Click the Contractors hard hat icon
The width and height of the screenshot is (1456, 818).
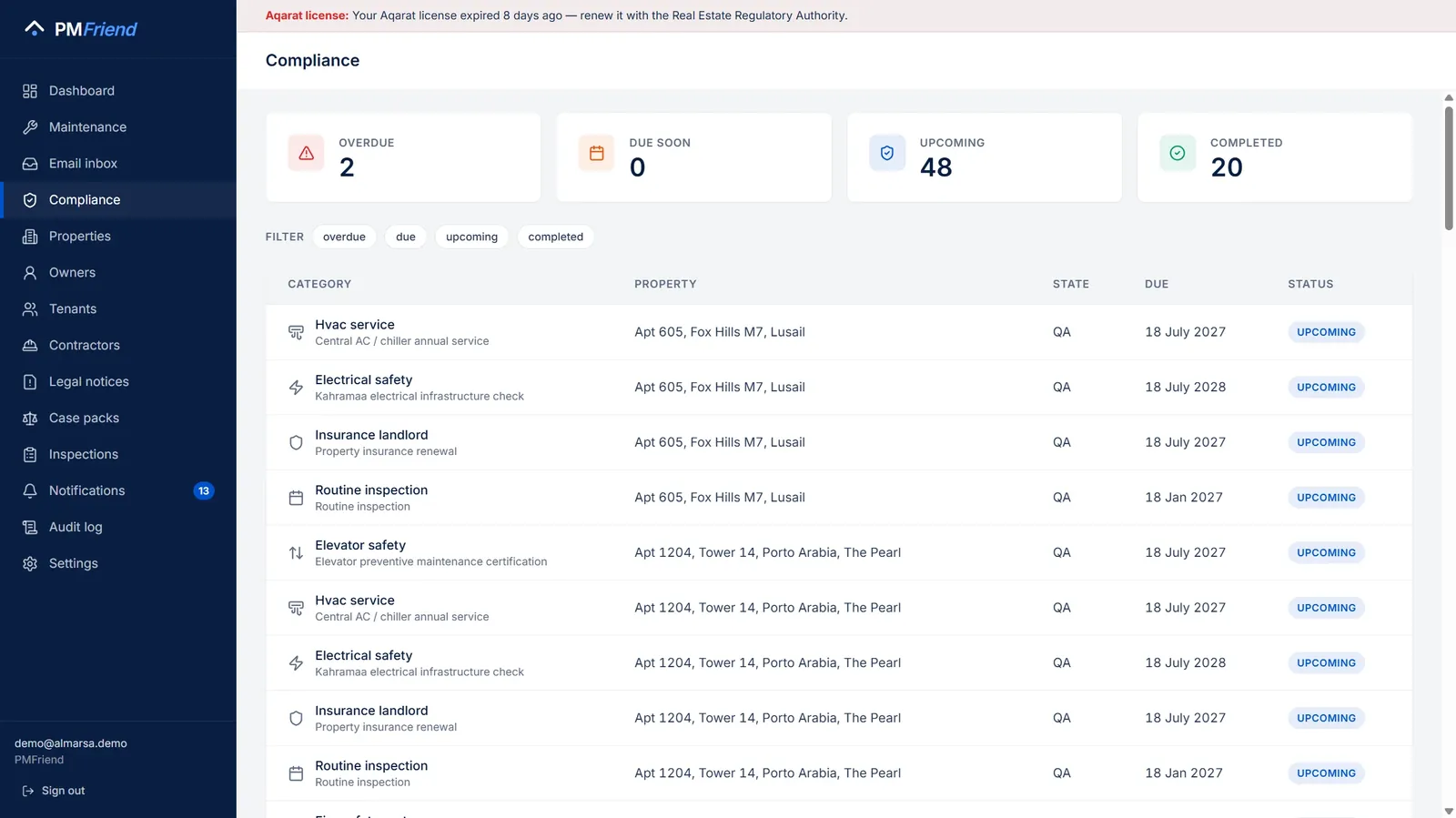tap(30, 346)
